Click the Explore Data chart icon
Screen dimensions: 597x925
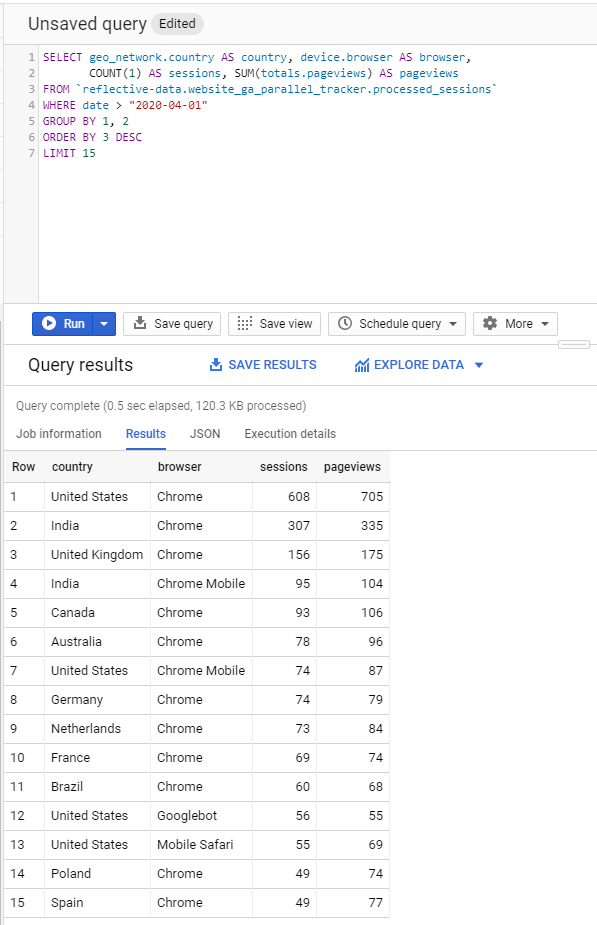tap(362, 365)
